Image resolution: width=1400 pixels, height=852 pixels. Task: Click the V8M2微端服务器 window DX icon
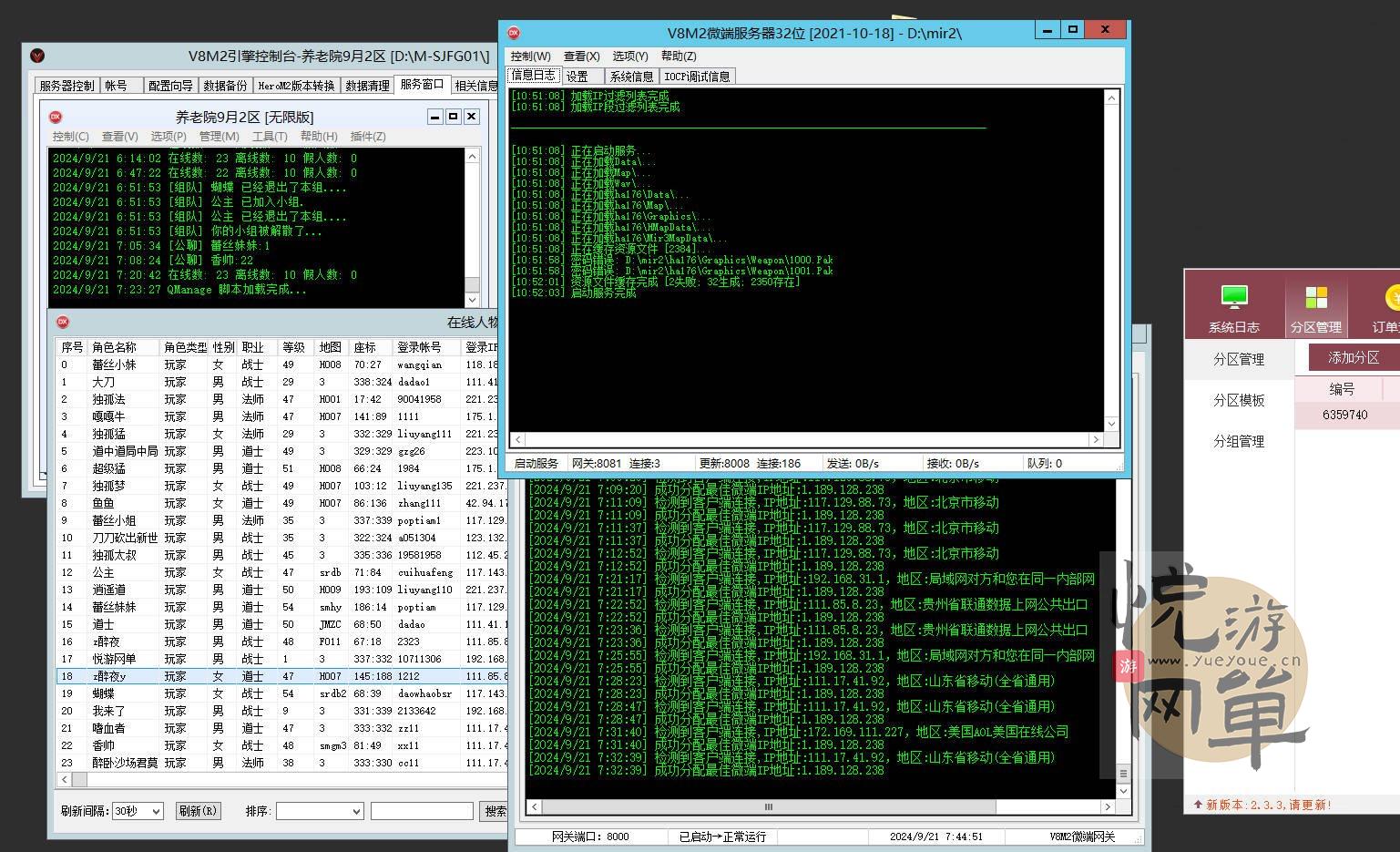[514, 33]
